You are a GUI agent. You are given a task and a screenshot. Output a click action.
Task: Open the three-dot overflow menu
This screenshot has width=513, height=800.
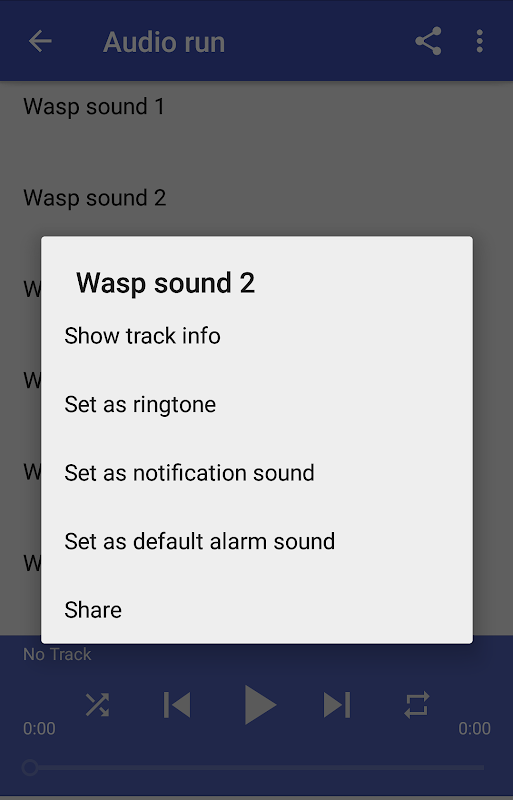click(x=479, y=41)
